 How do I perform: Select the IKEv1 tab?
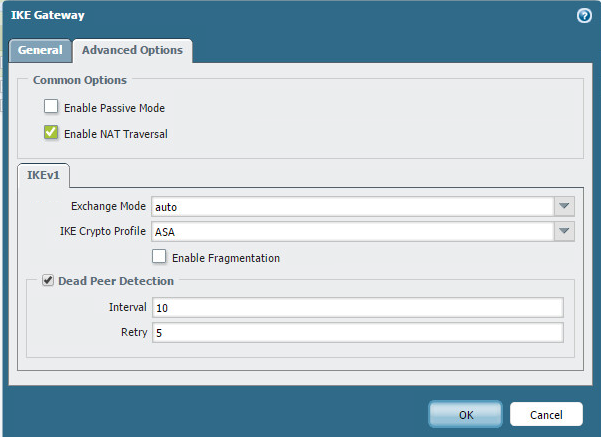[42, 176]
